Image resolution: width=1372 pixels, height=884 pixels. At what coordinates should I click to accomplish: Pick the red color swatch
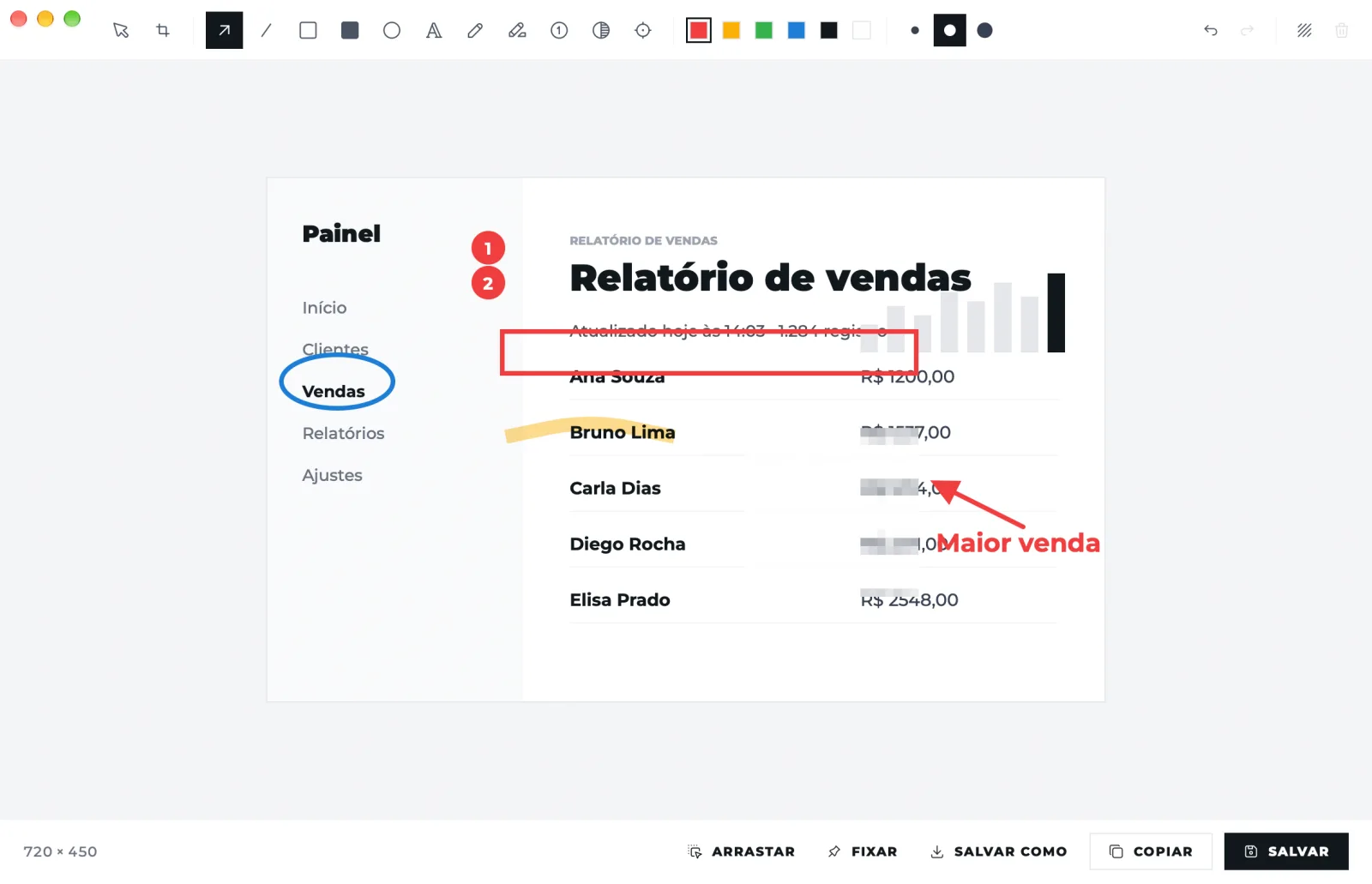[x=699, y=31]
